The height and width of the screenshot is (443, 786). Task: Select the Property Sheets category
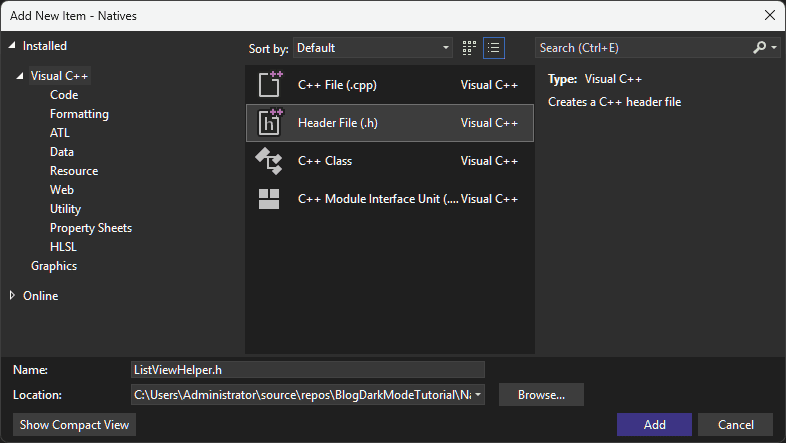(x=91, y=228)
